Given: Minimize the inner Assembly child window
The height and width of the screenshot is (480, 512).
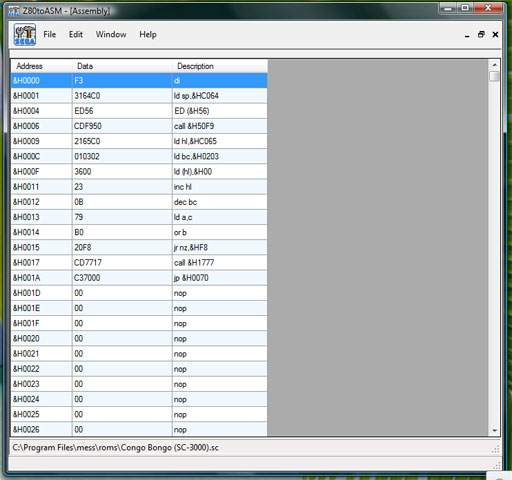Looking at the screenshot, I should click(467, 35).
